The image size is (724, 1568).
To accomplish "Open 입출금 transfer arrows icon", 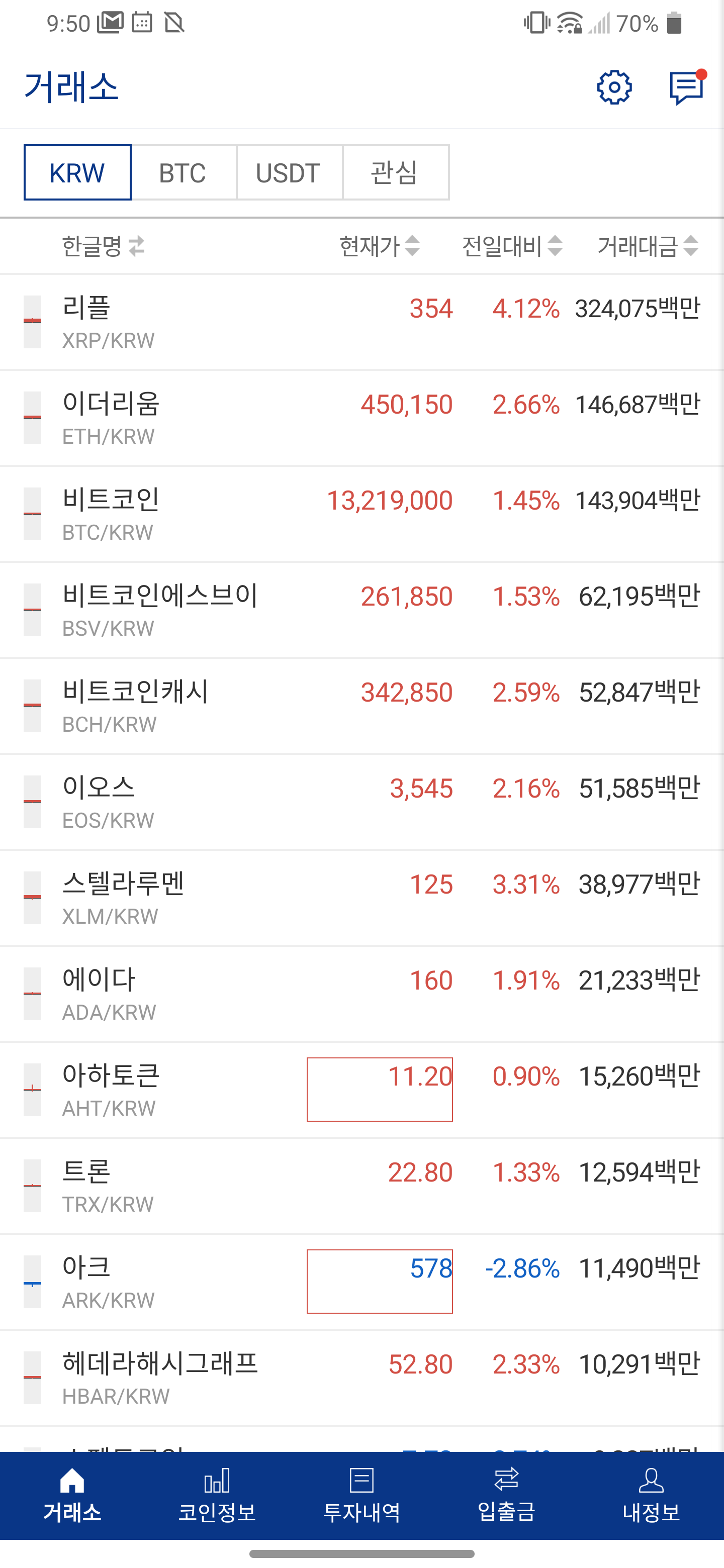I will pos(506,1479).
